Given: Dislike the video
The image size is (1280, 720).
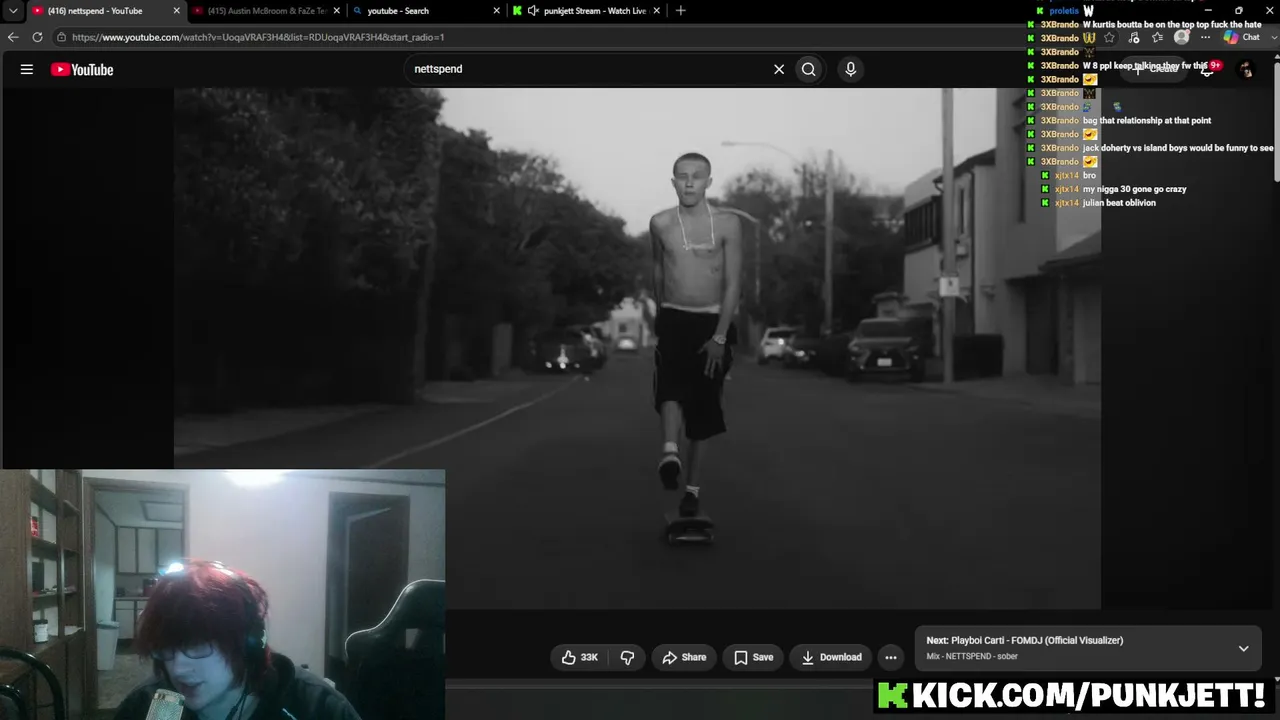Looking at the screenshot, I should click(627, 657).
